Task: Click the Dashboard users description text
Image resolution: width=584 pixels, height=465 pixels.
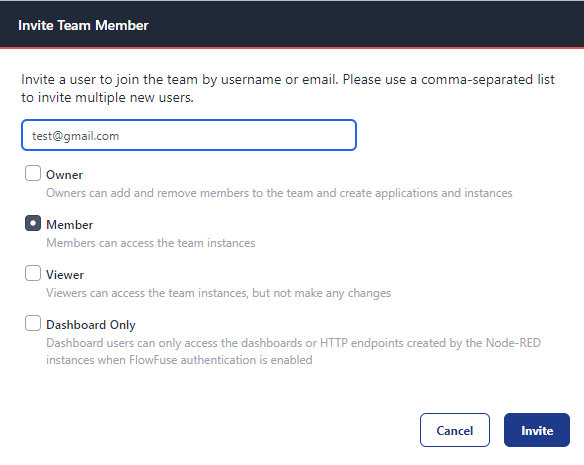Action: pyautogui.click(x=293, y=351)
